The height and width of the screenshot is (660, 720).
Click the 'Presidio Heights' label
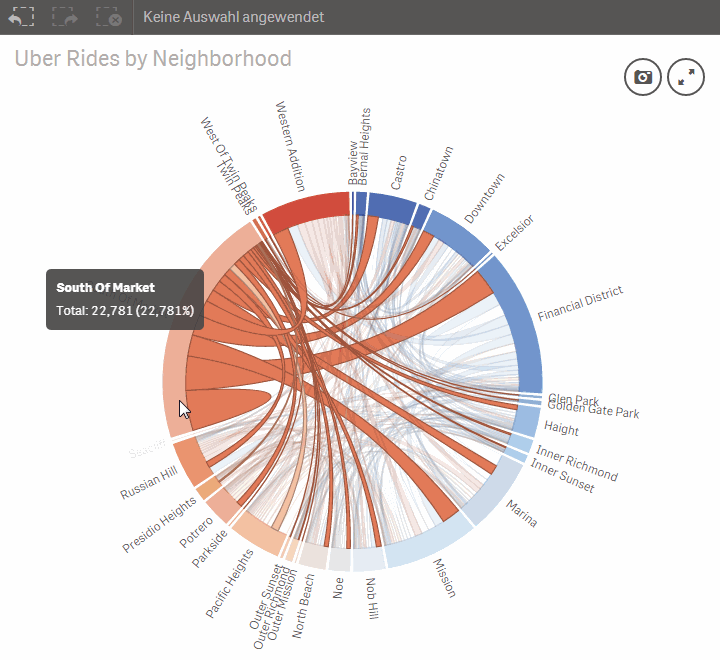pos(159,524)
